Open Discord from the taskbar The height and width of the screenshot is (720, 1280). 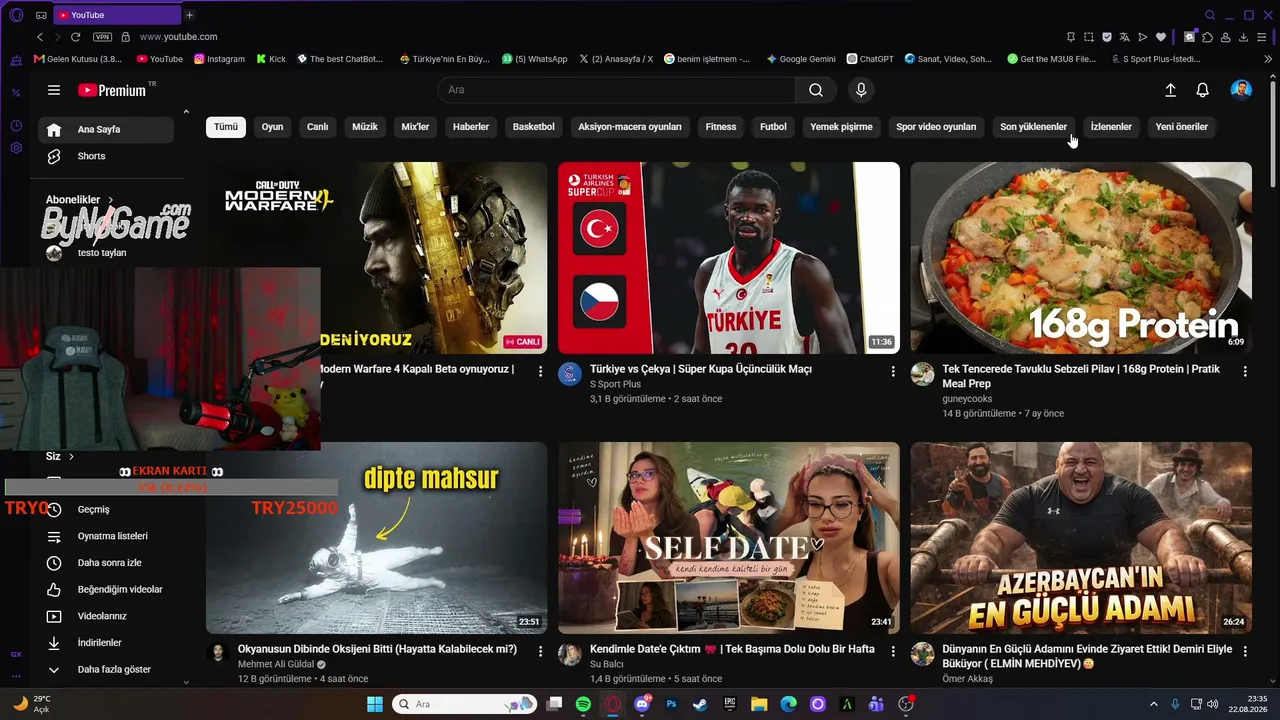(642, 704)
